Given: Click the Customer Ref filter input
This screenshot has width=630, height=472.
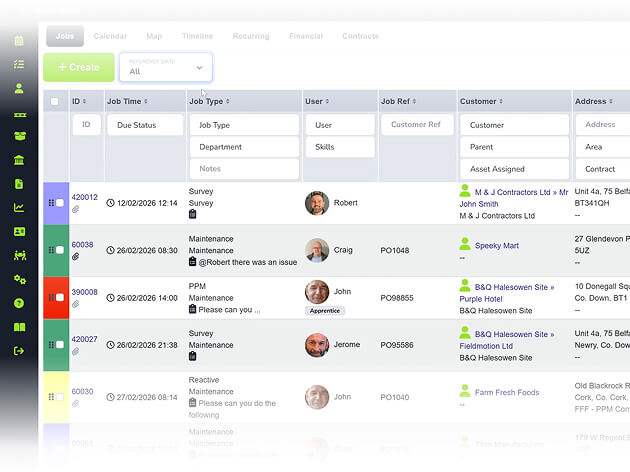Looking at the screenshot, I should click(417, 125).
